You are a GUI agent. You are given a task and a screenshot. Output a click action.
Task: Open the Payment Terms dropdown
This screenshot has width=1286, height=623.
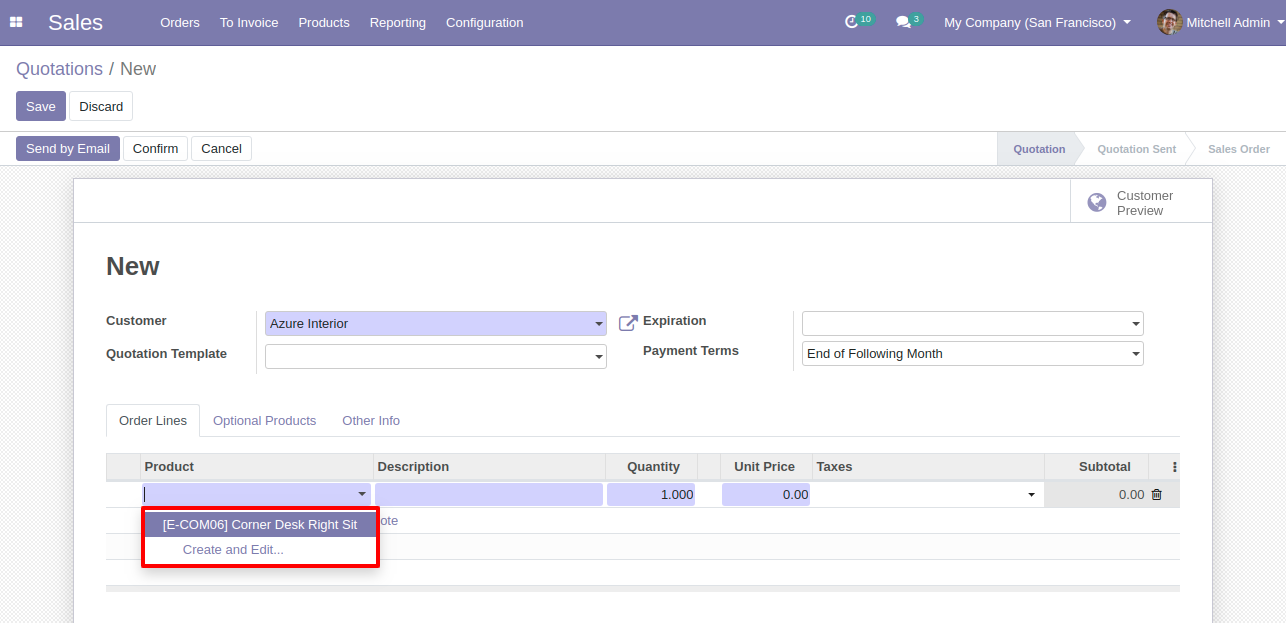click(x=1136, y=354)
